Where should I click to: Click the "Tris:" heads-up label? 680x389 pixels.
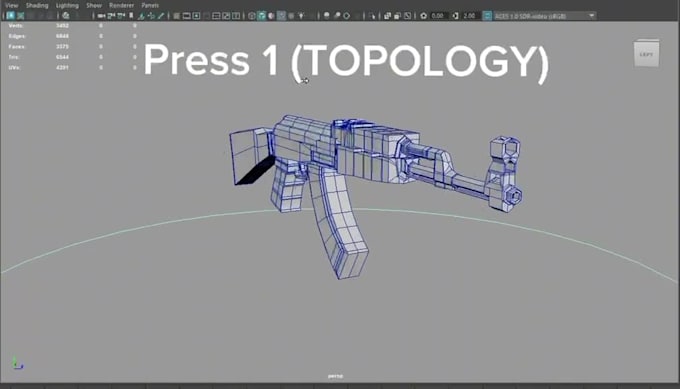click(14, 57)
